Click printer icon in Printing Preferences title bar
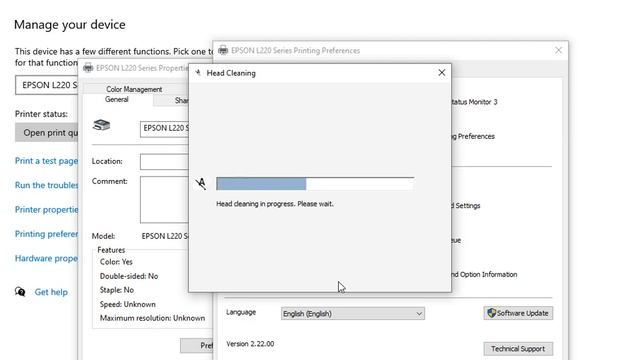Screen dimensions: 640x360 223,50
